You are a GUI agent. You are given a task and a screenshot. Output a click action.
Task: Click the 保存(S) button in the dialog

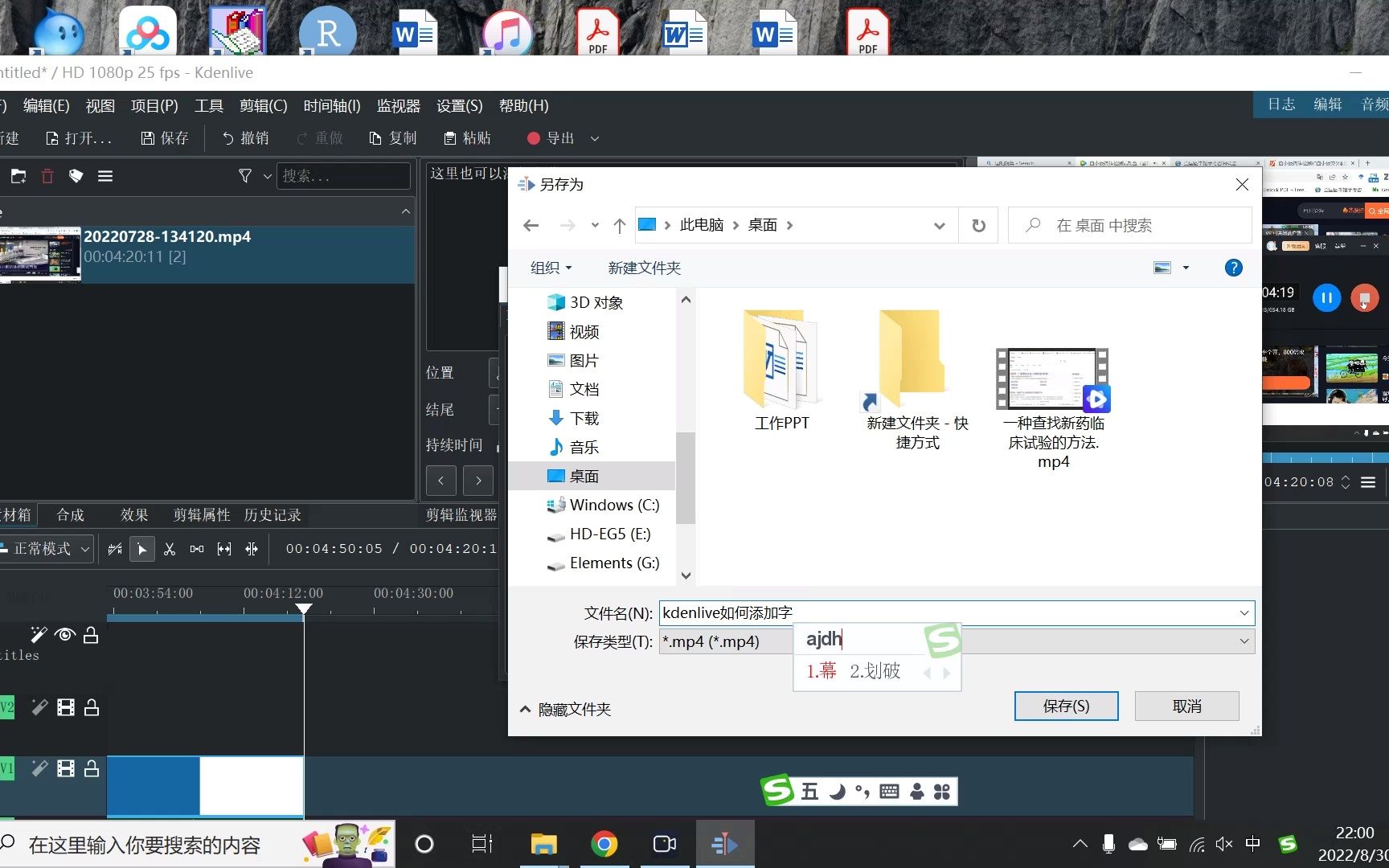(1066, 706)
